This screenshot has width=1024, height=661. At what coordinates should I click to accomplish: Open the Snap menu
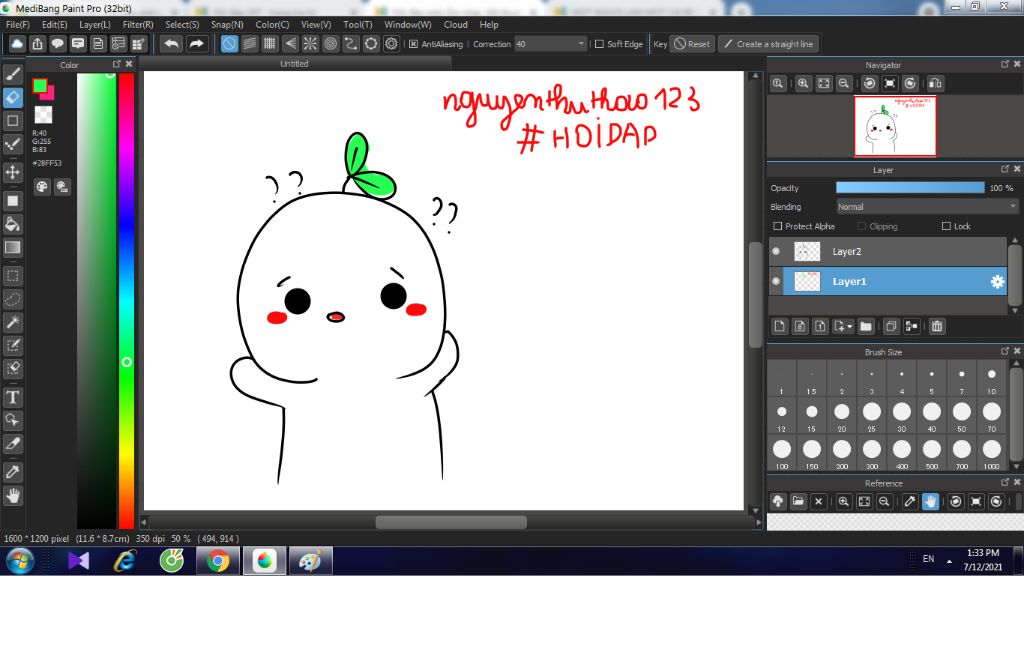(x=227, y=24)
